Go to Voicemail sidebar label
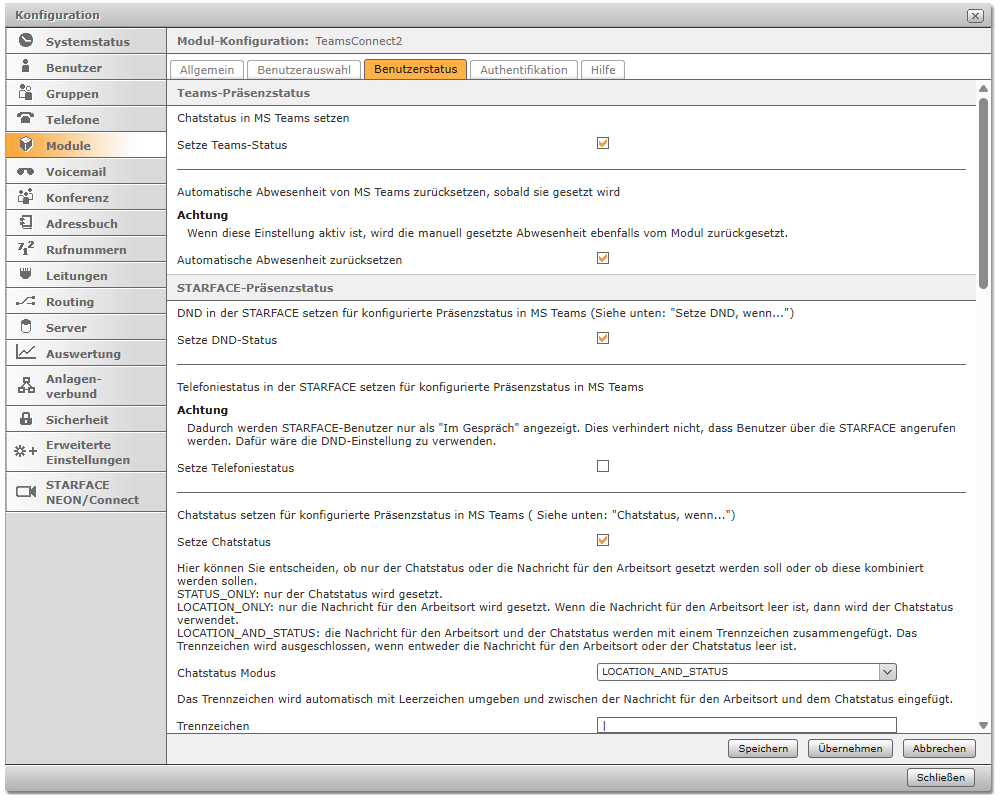 click(x=76, y=172)
